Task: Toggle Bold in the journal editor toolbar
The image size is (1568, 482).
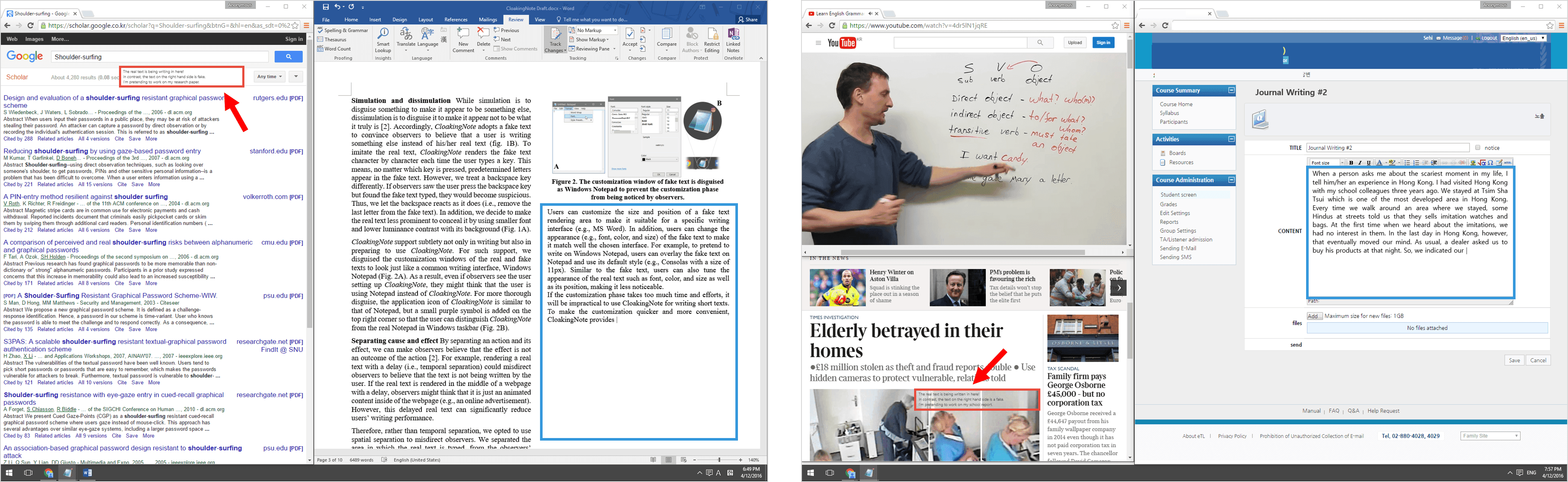Action: tap(1351, 163)
